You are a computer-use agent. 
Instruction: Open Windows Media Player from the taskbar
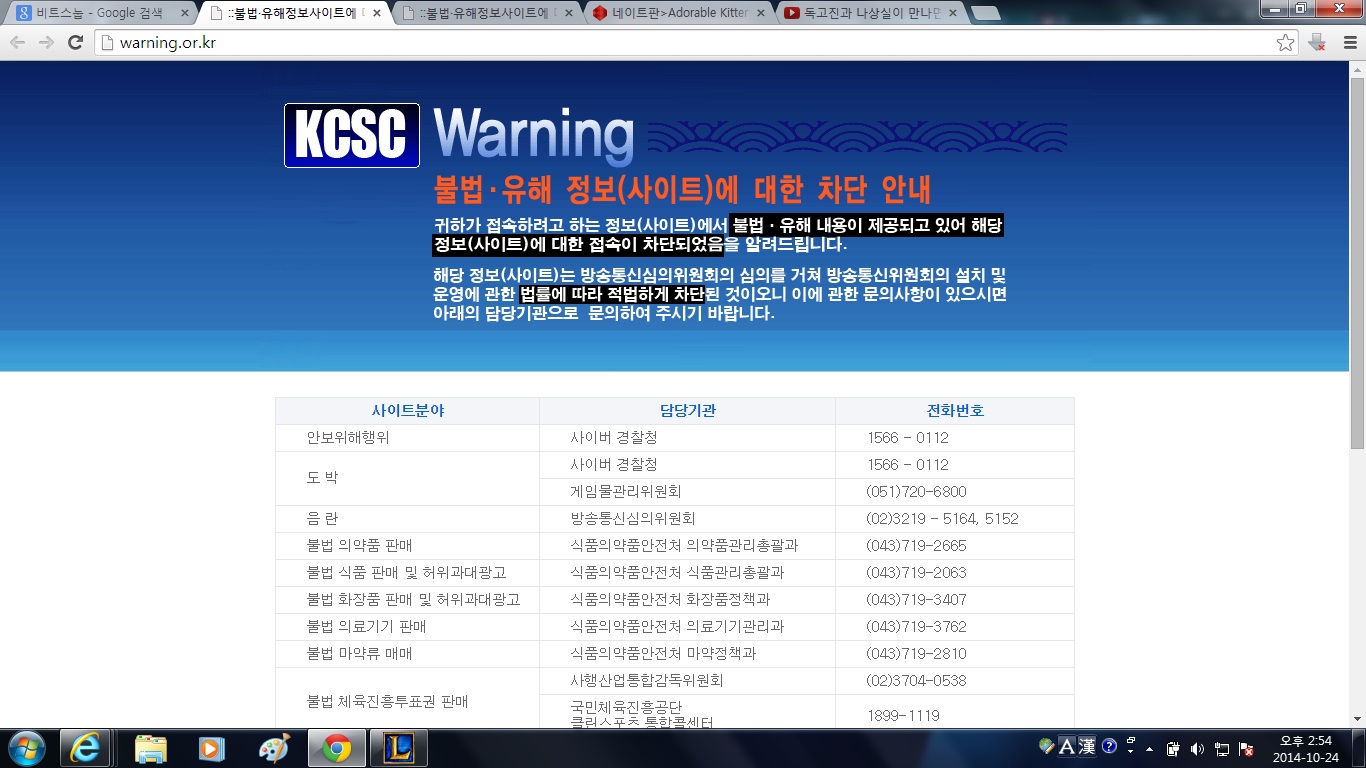[211, 748]
